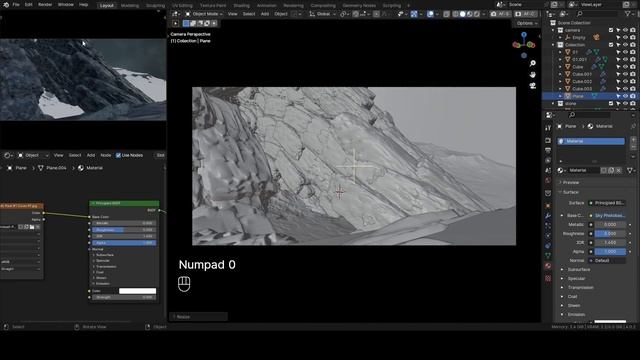Click the Z axis on navigation gizmo
This screenshot has width=640, height=360.
[524, 35]
